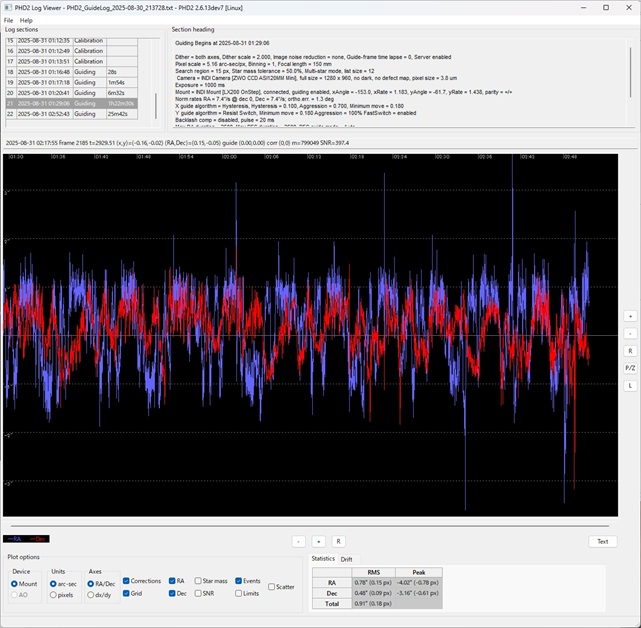This screenshot has height=628, width=641.
Task: Open the Help menu
Action: (26, 20)
